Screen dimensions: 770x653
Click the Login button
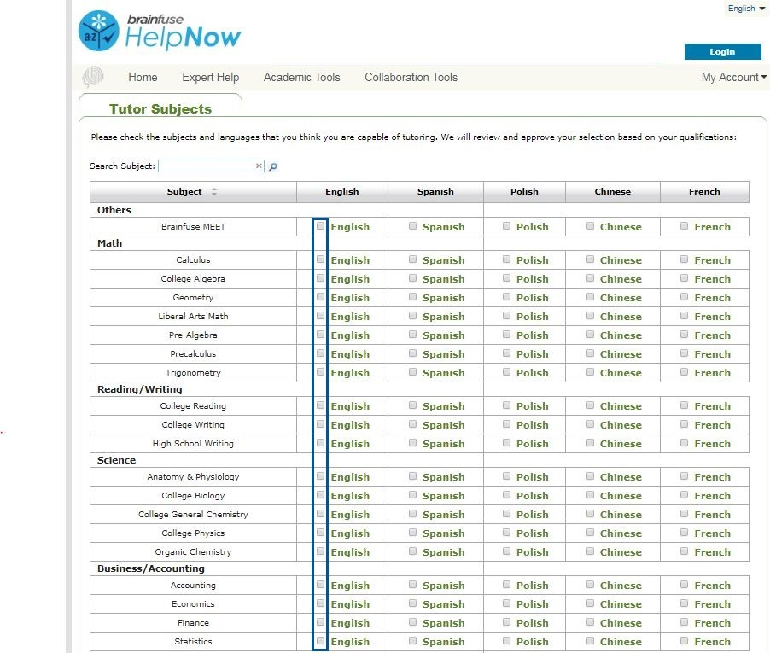point(722,52)
